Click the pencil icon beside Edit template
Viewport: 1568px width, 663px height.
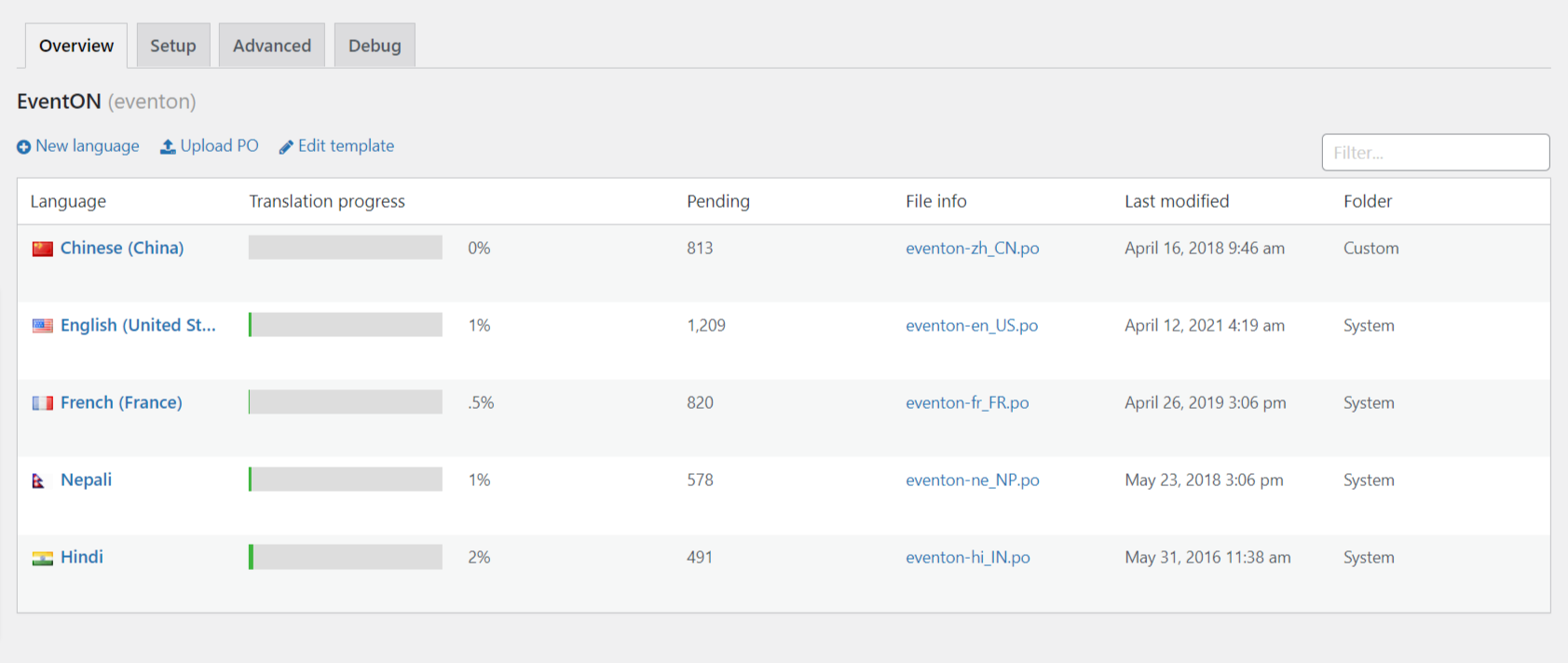pos(286,147)
